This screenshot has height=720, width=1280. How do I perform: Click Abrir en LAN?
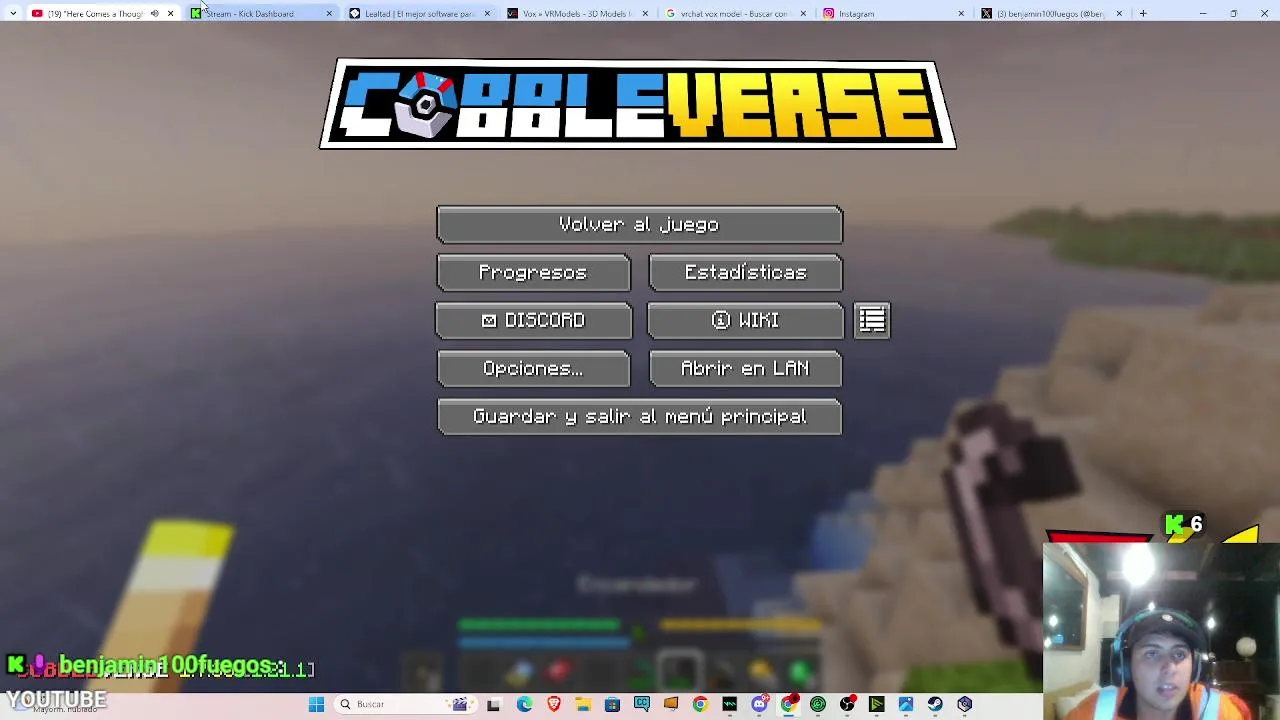745,369
